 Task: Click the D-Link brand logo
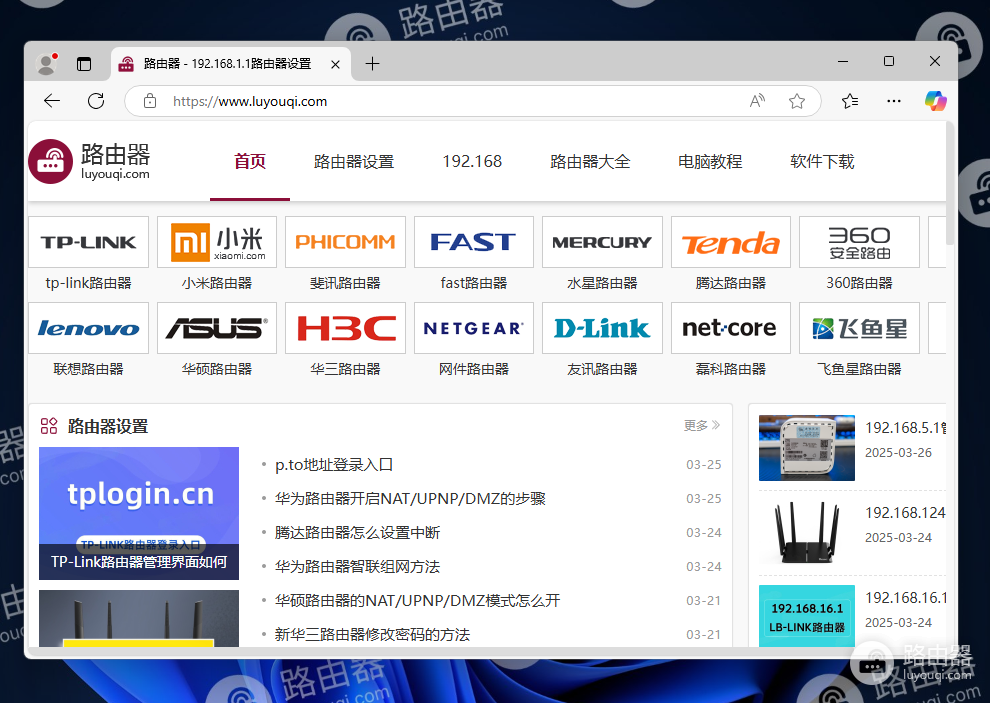(602, 328)
